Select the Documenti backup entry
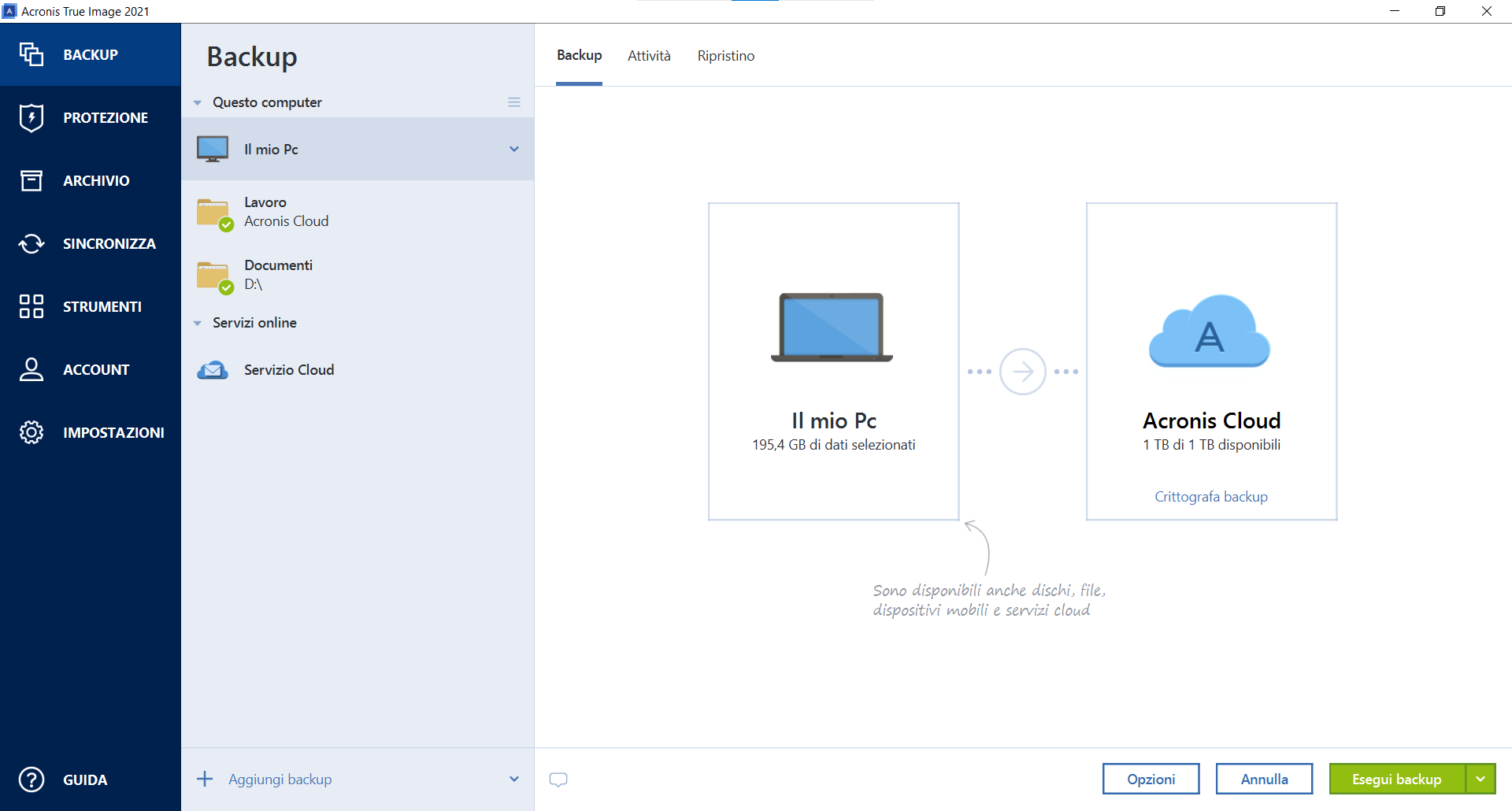This screenshot has height=811, width=1512. 358,275
